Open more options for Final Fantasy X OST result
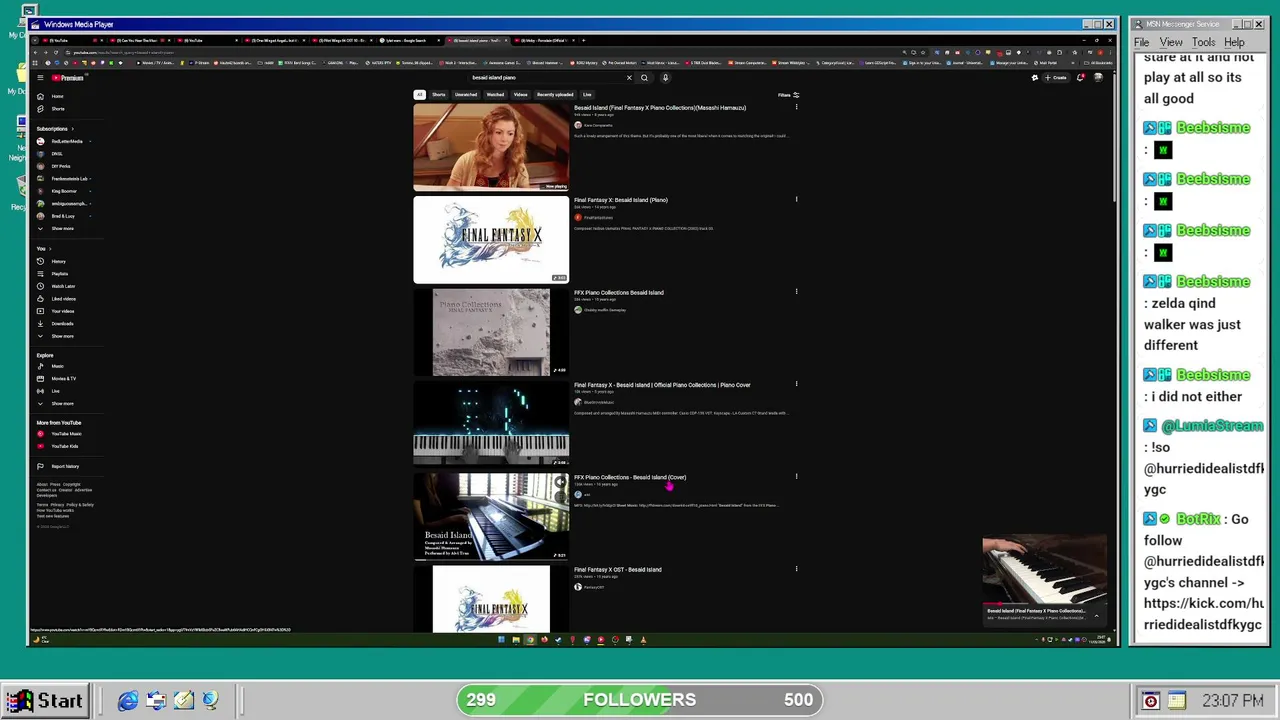This screenshot has width=1280, height=720. point(796,569)
